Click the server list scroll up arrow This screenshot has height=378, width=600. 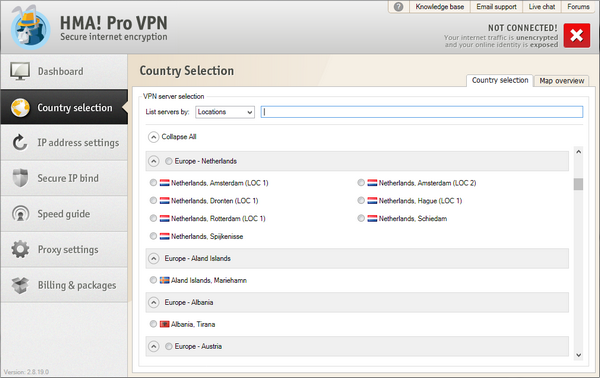click(x=579, y=152)
